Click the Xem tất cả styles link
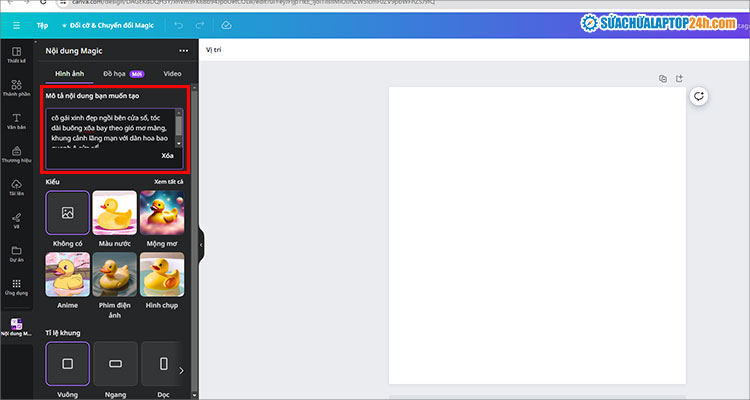750x400 pixels. click(x=175, y=182)
